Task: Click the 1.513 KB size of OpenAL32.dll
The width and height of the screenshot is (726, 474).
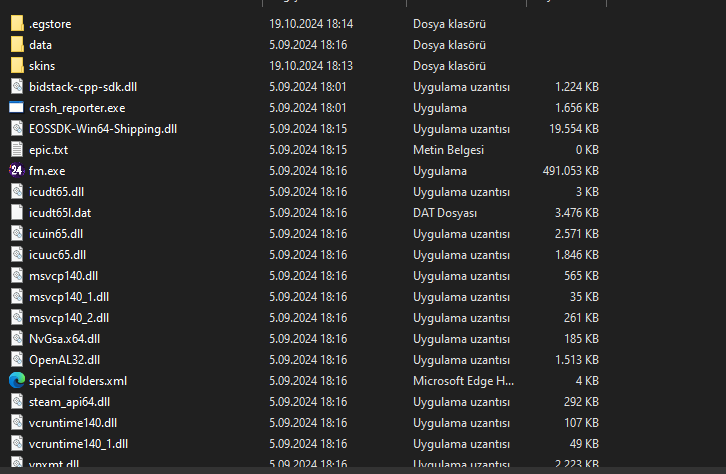Action: click(577, 360)
